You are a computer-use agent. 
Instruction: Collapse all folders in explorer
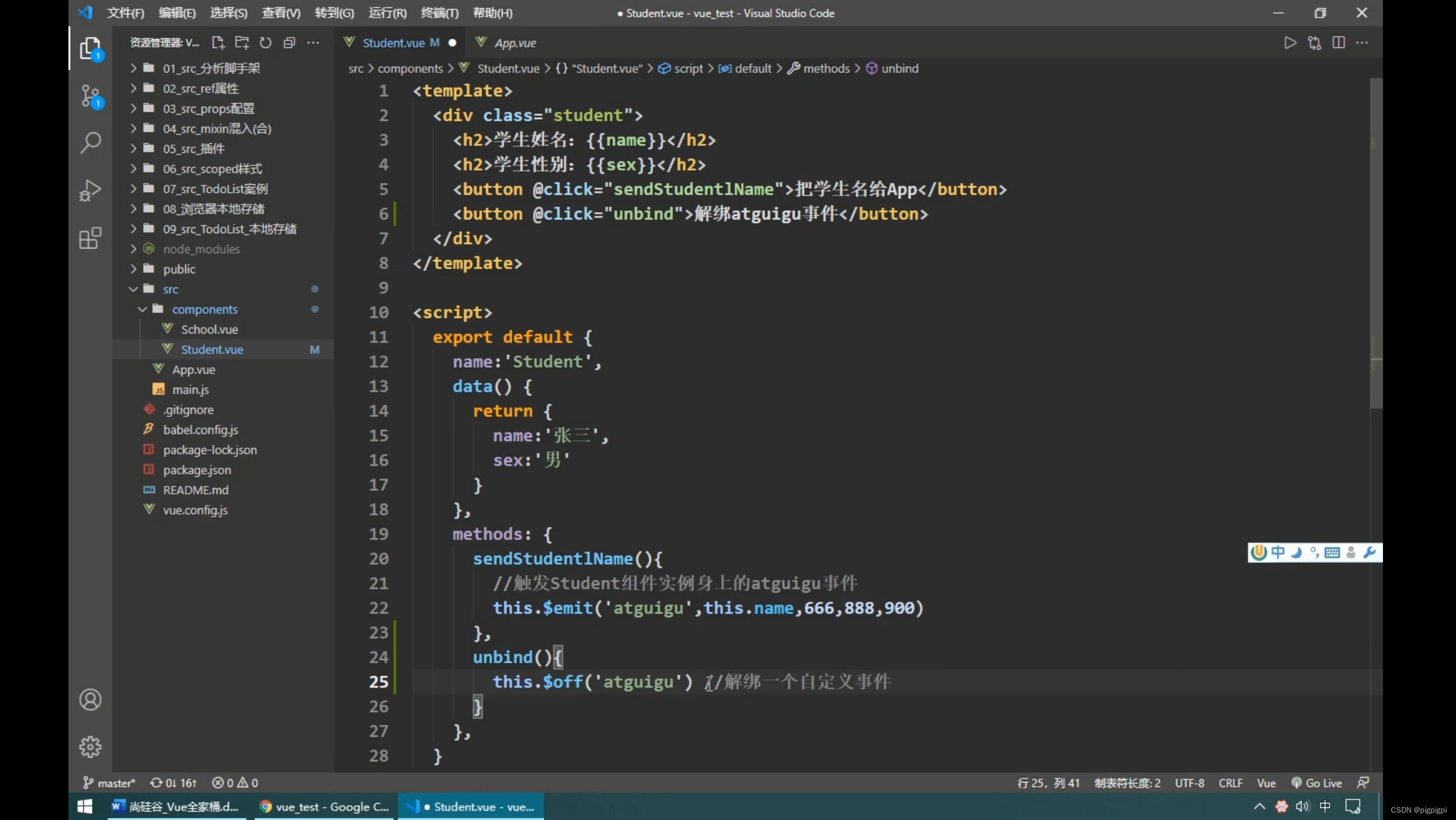(x=289, y=43)
